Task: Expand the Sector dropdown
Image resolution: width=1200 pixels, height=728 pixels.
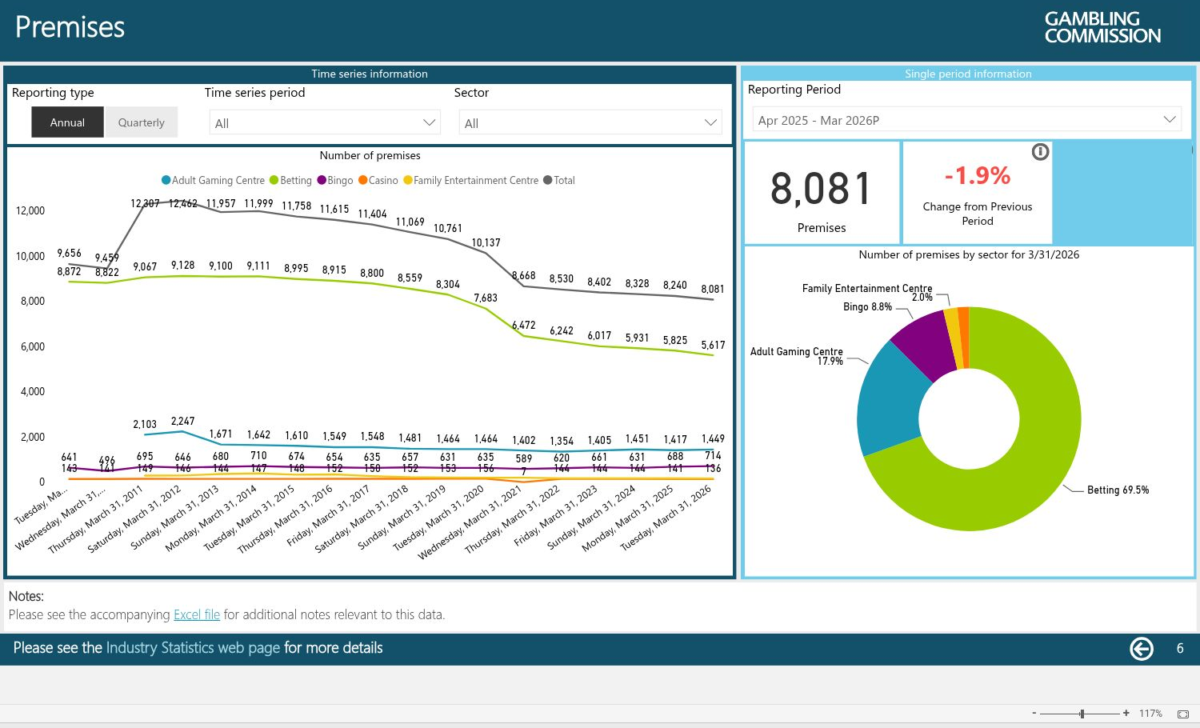Action: tap(590, 123)
